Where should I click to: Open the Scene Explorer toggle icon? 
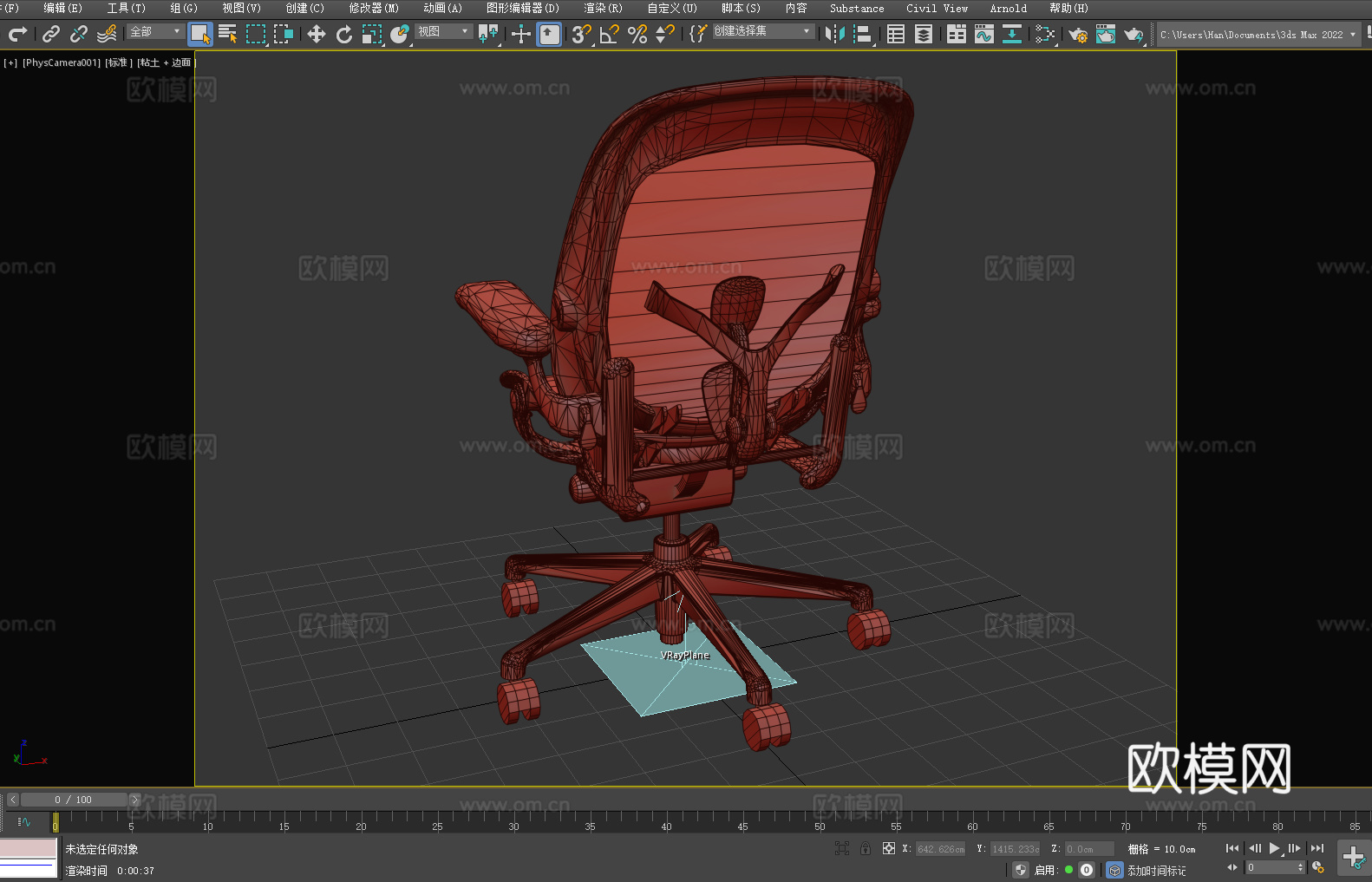click(x=896, y=34)
